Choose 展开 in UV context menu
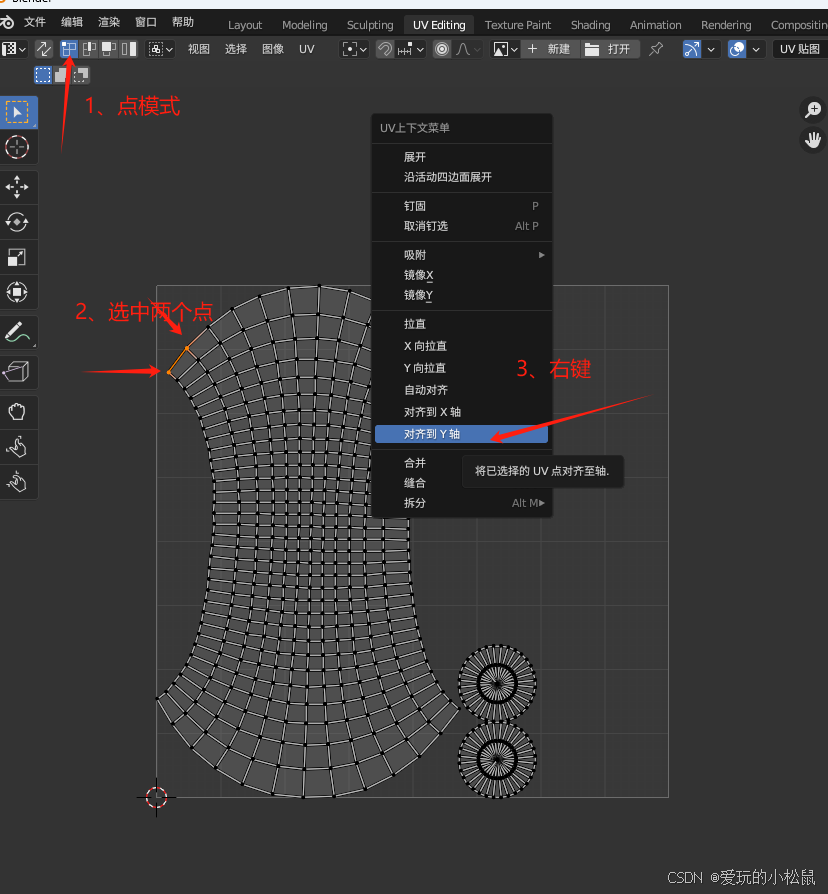Viewport: 828px width, 894px height. (x=461, y=157)
